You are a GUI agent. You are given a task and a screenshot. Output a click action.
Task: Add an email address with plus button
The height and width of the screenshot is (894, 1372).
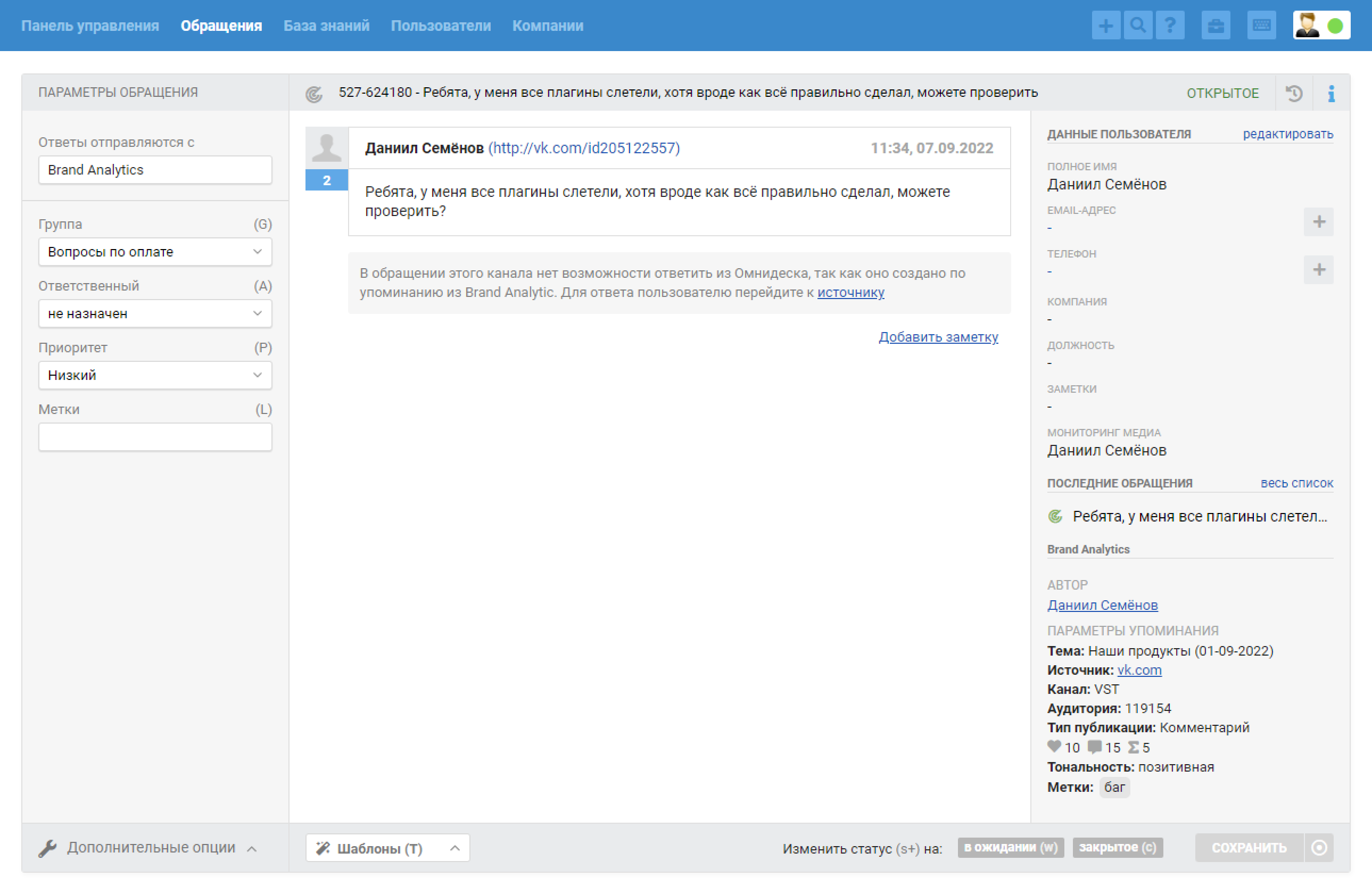(x=1318, y=222)
